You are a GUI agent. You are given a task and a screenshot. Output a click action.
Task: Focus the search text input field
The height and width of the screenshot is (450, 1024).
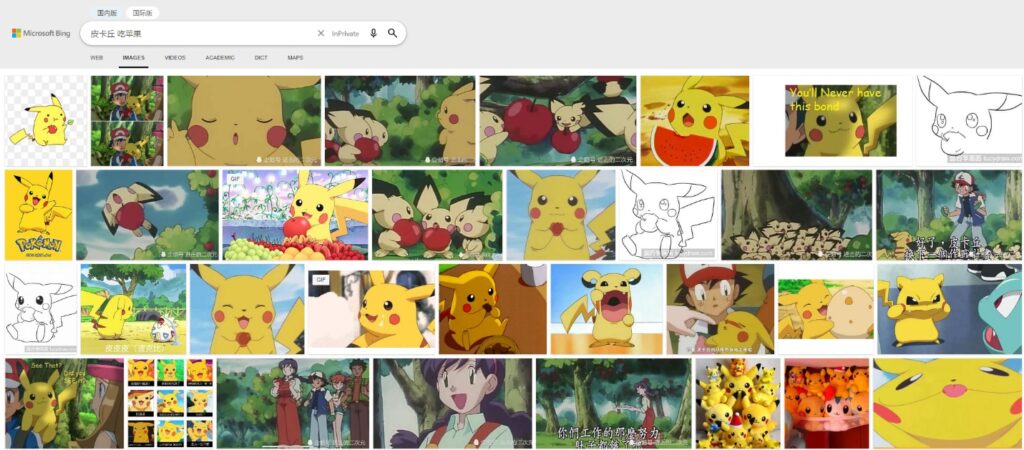coord(200,33)
